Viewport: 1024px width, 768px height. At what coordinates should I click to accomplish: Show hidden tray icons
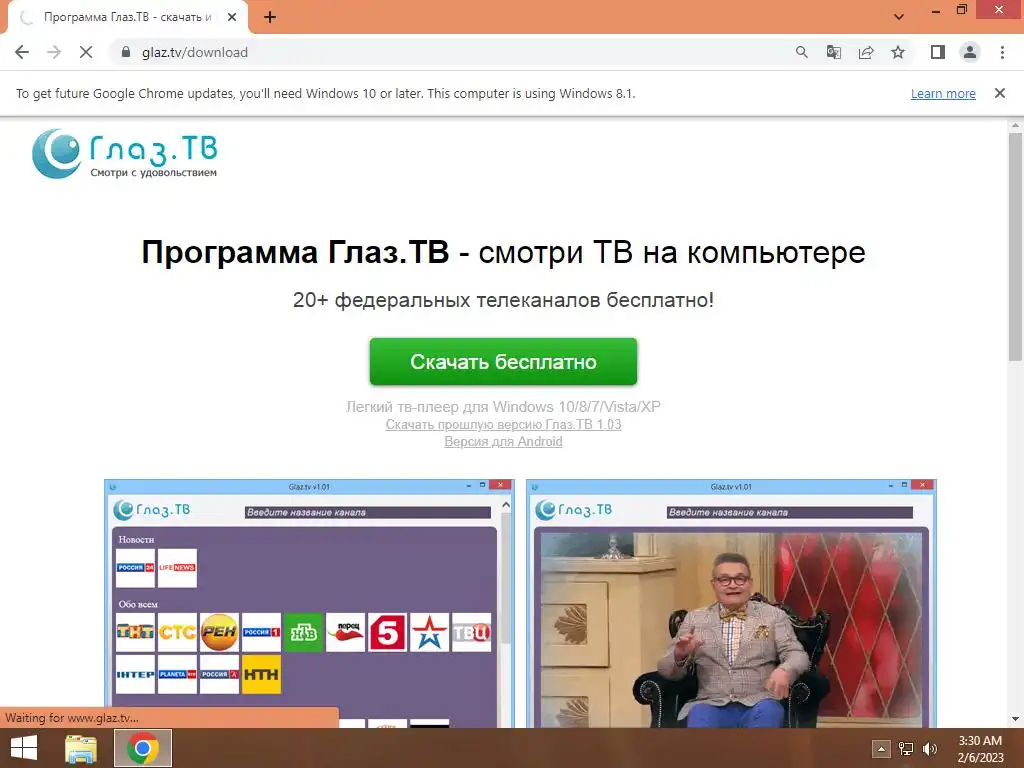(x=881, y=749)
